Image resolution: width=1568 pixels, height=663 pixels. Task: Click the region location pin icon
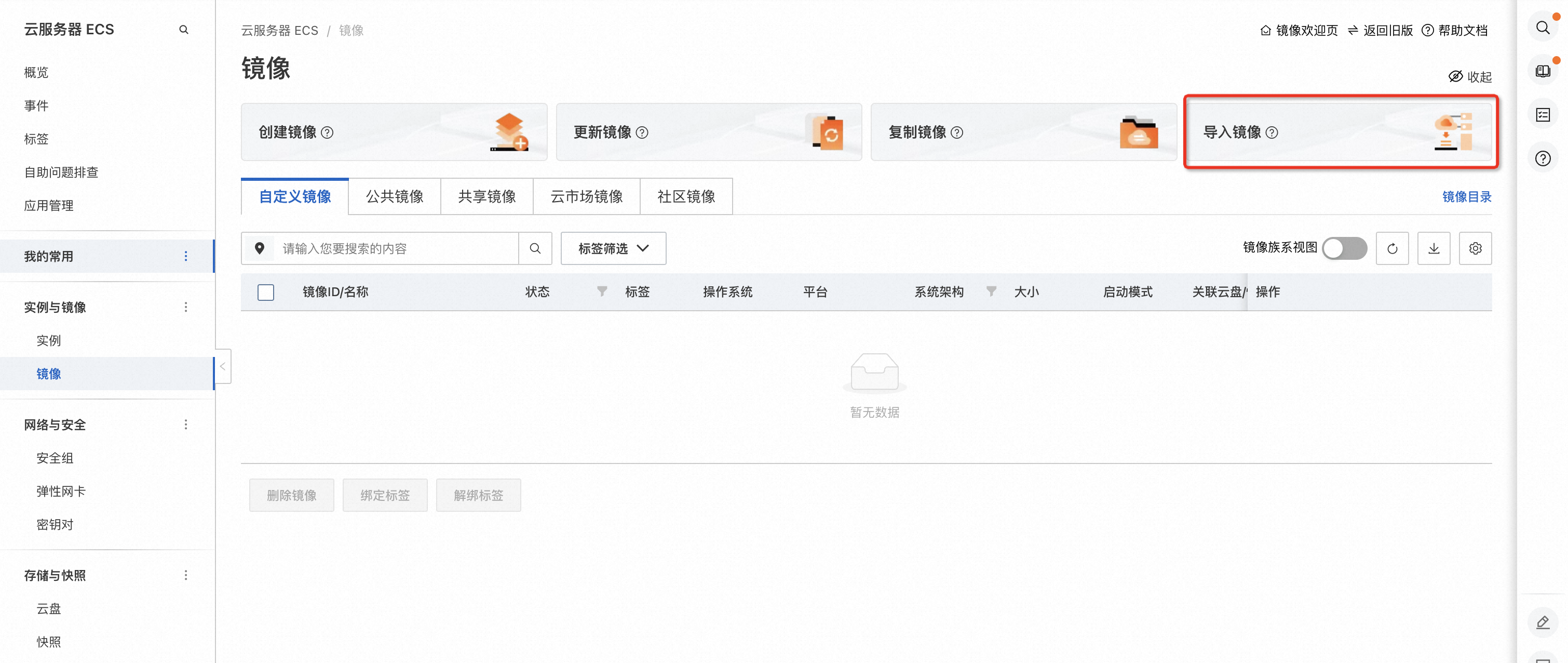coord(259,248)
